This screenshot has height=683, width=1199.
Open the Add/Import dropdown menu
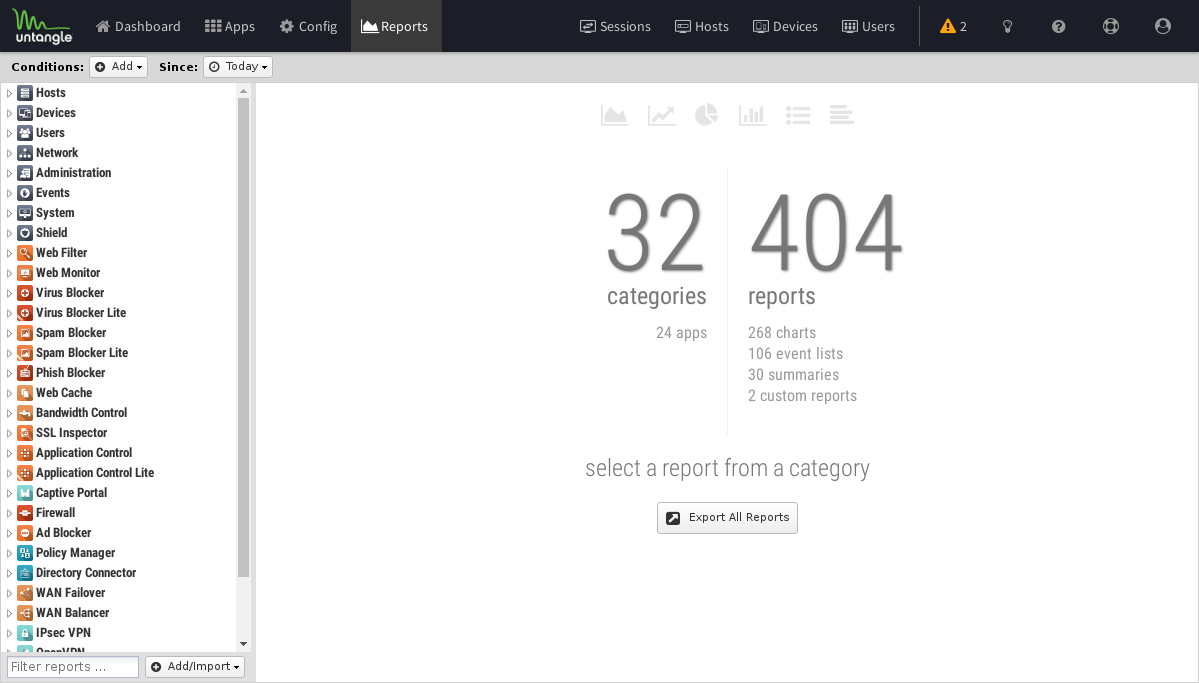pos(195,667)
